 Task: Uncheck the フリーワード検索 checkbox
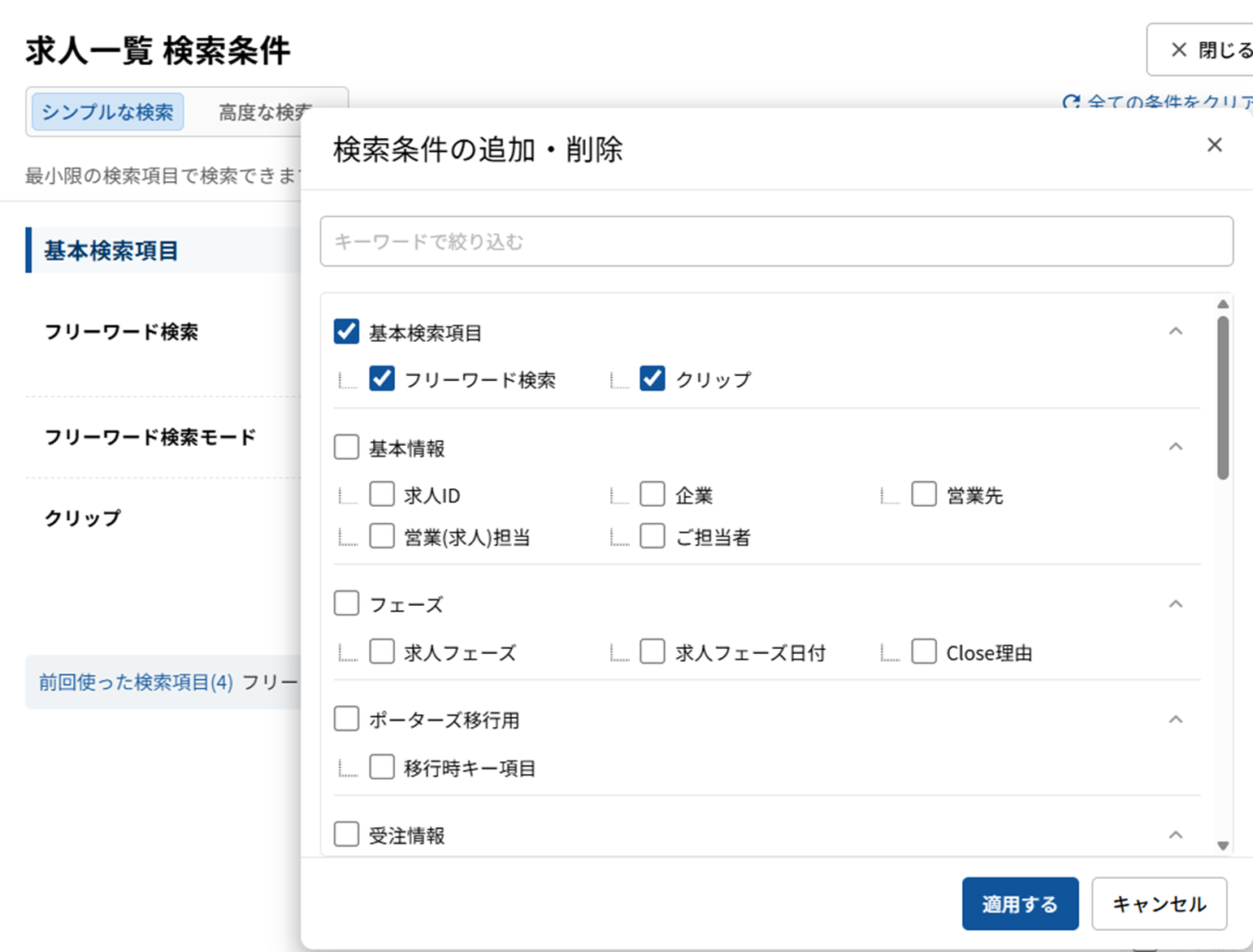382,379
